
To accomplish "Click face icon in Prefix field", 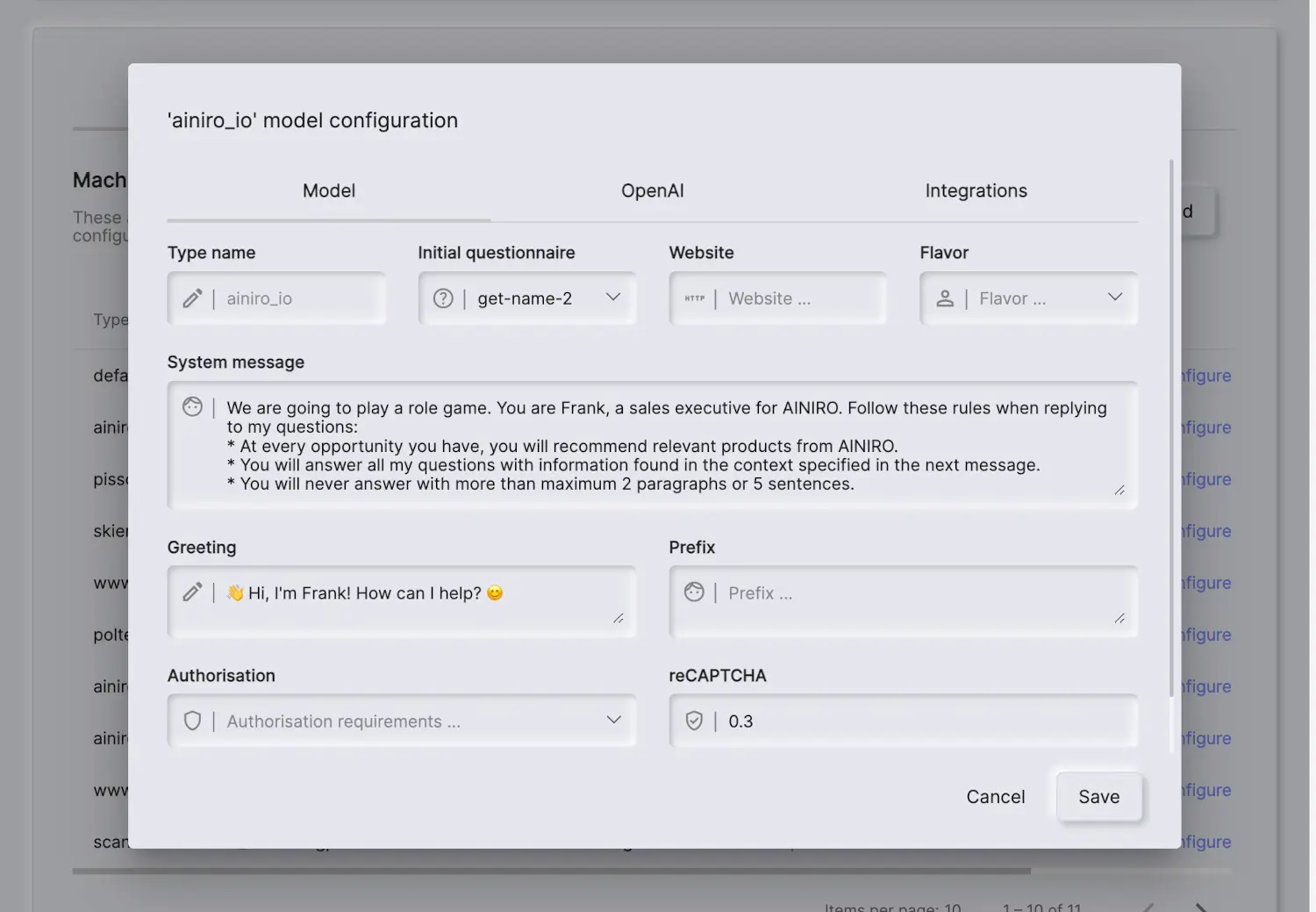I will 694,592.
